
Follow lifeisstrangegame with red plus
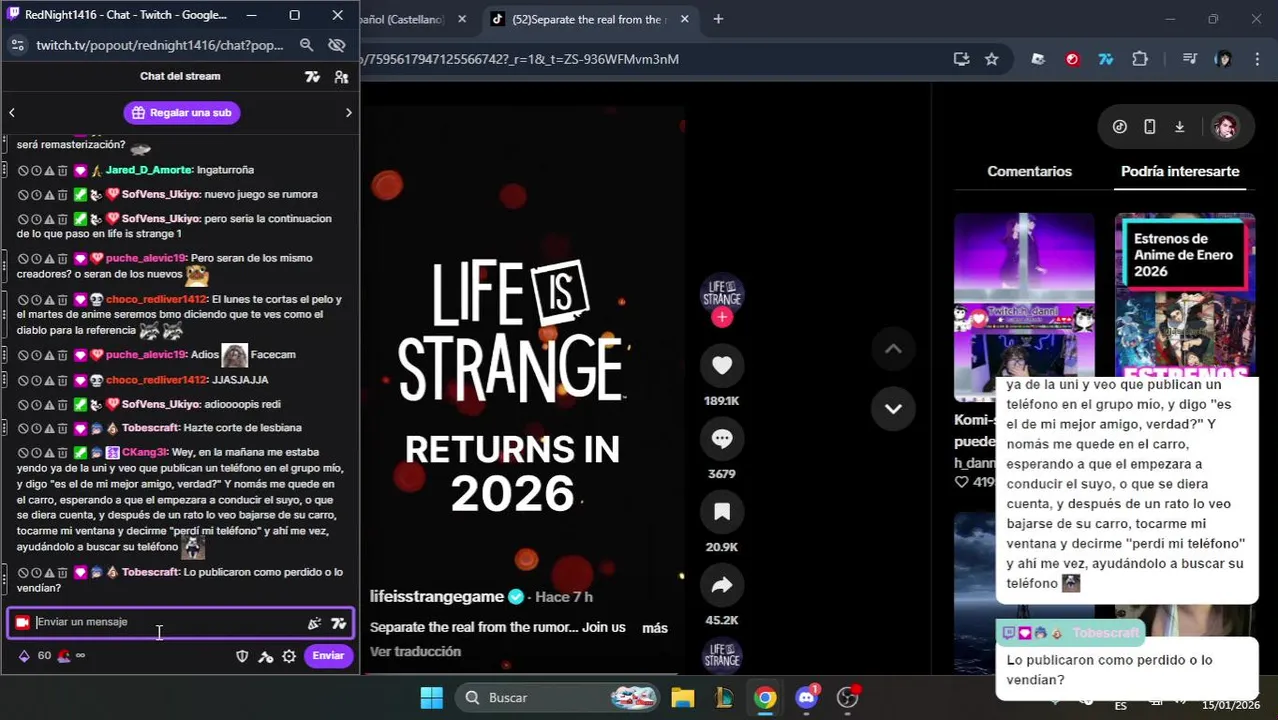(722, 317)
